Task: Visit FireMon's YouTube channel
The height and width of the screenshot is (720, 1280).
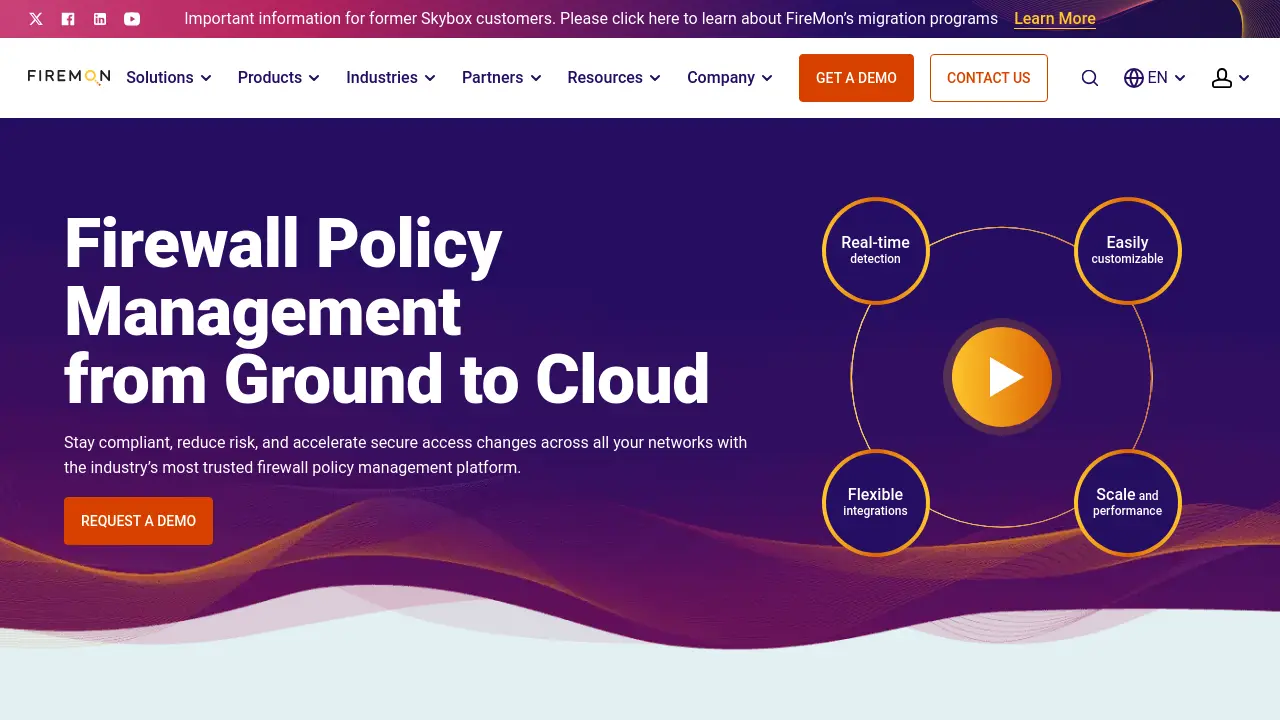Action: click(132, 18)
